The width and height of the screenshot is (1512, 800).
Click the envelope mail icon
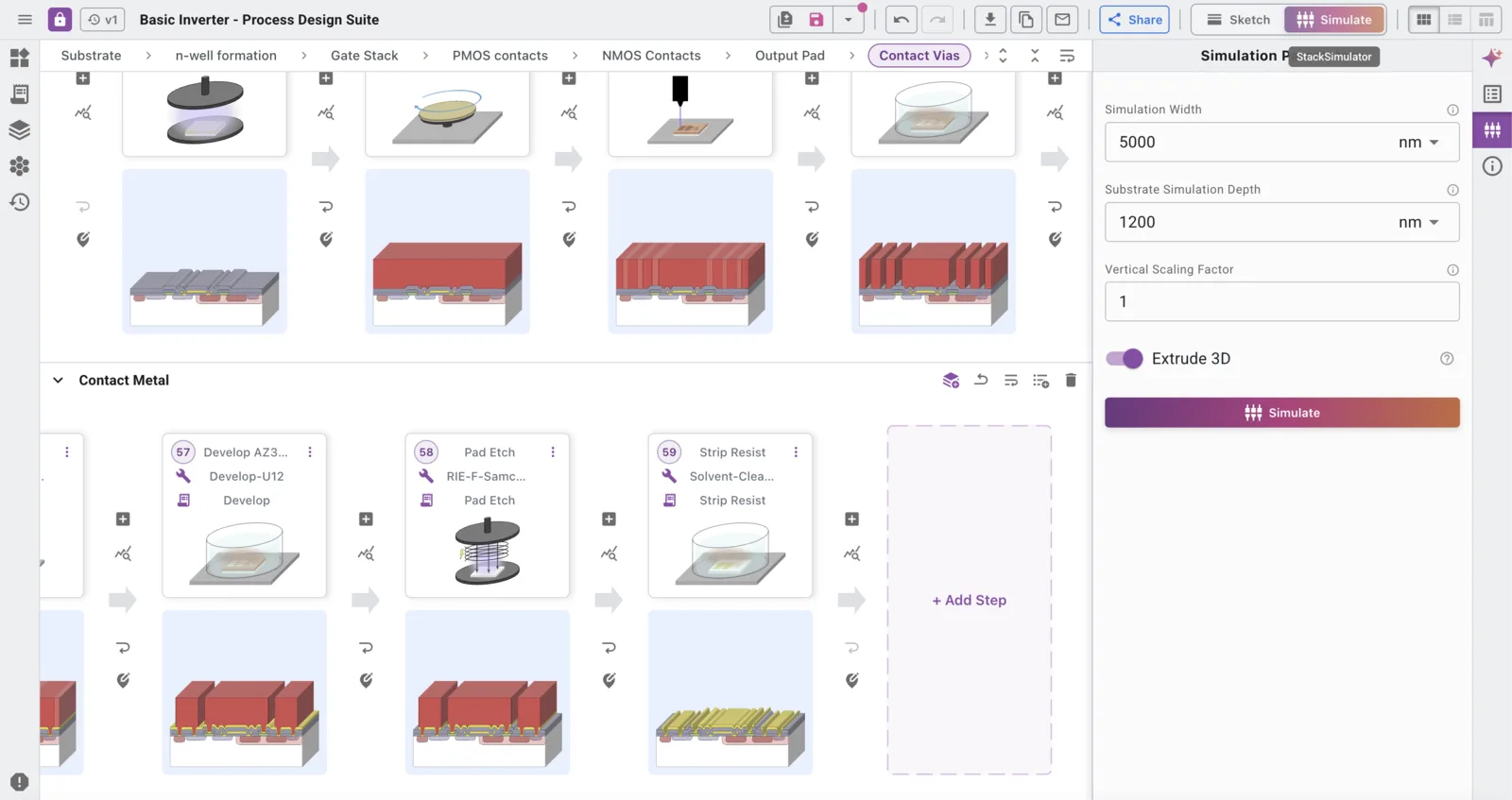[x=1062, y=20]
